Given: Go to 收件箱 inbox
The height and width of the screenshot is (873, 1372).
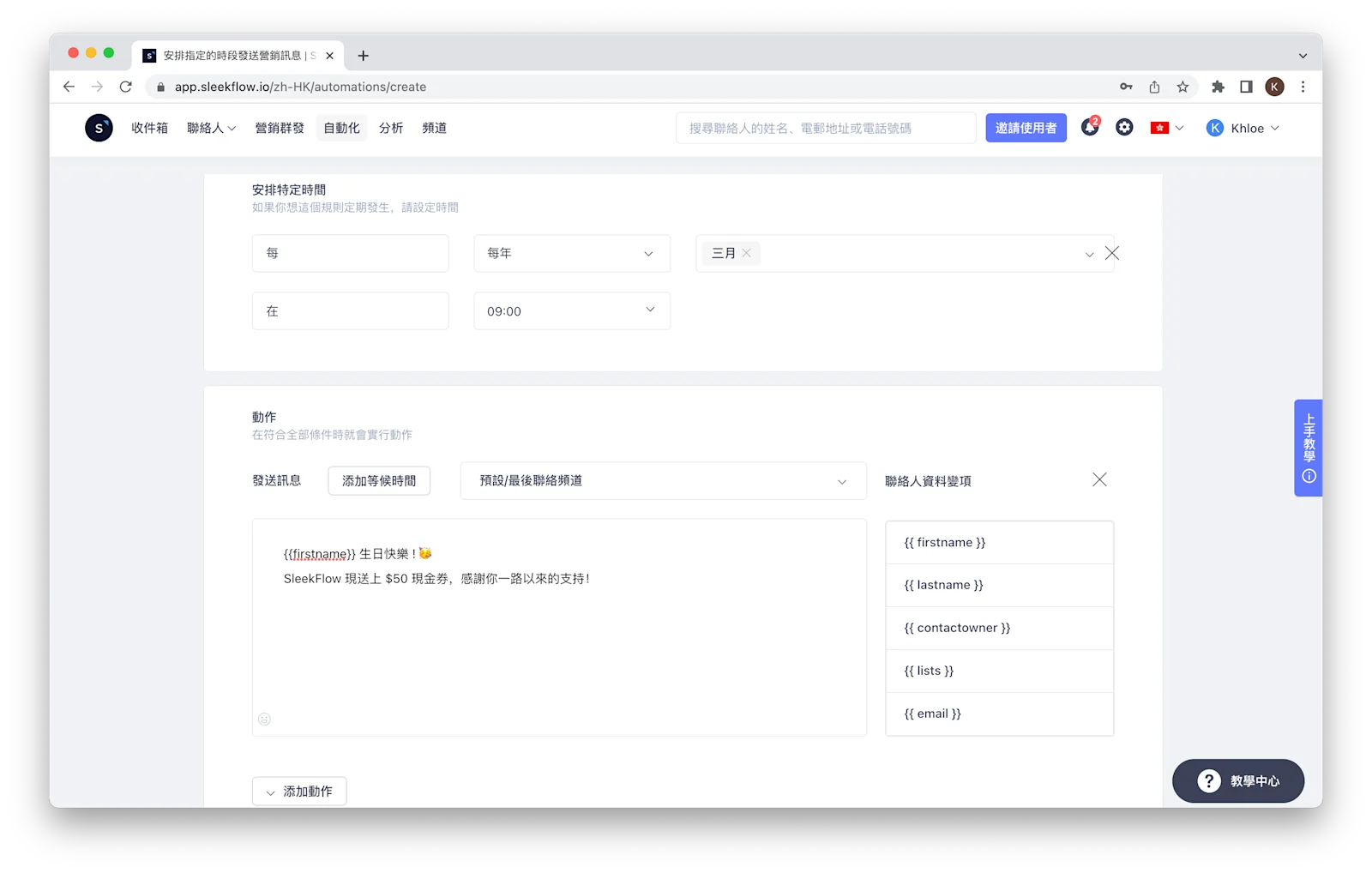Looking at the screenshot, I should coord(150,128).
